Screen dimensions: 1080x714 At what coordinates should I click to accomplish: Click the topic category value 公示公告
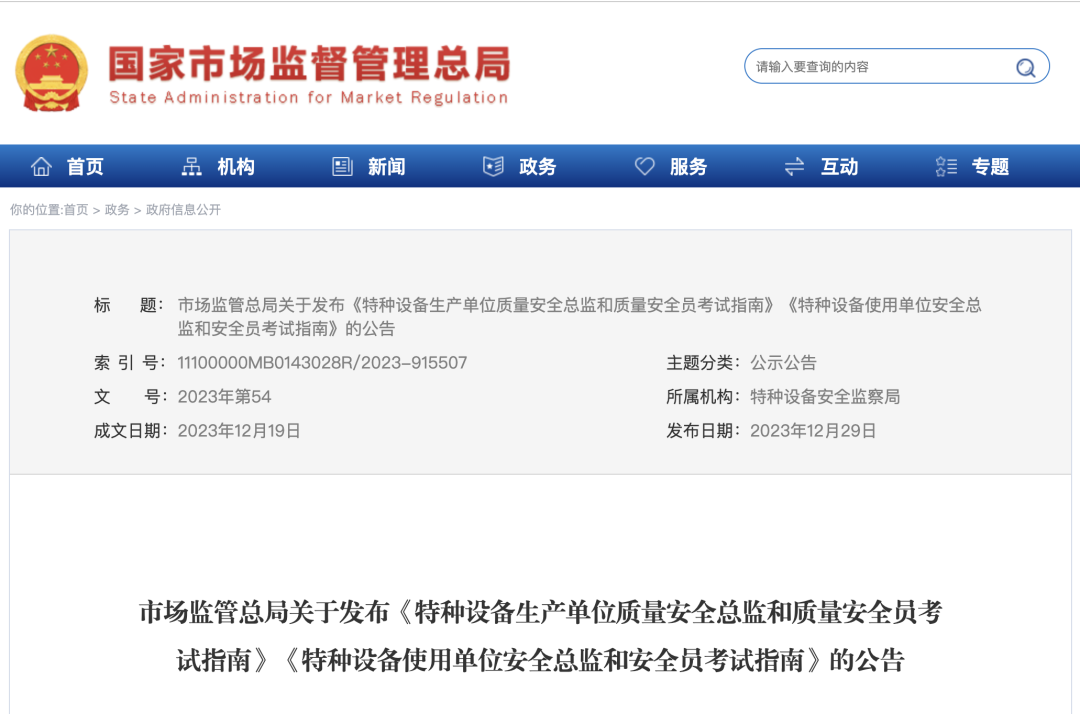coord(783,363)
